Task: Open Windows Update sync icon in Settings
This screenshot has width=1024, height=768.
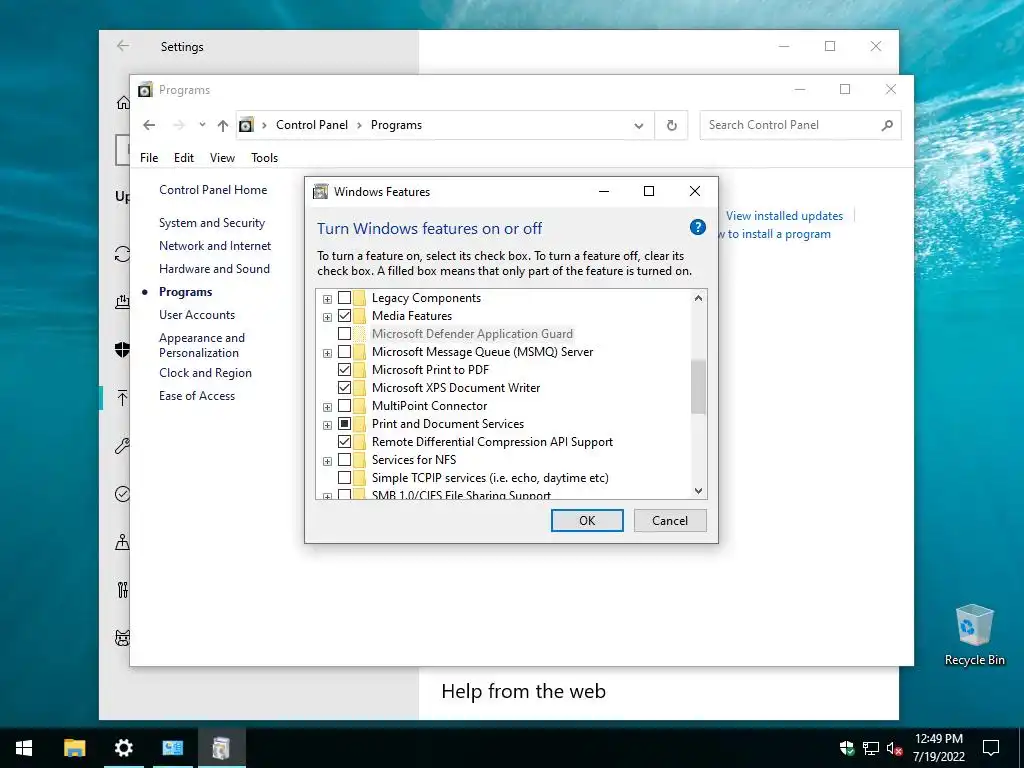Action: point(123,254)
